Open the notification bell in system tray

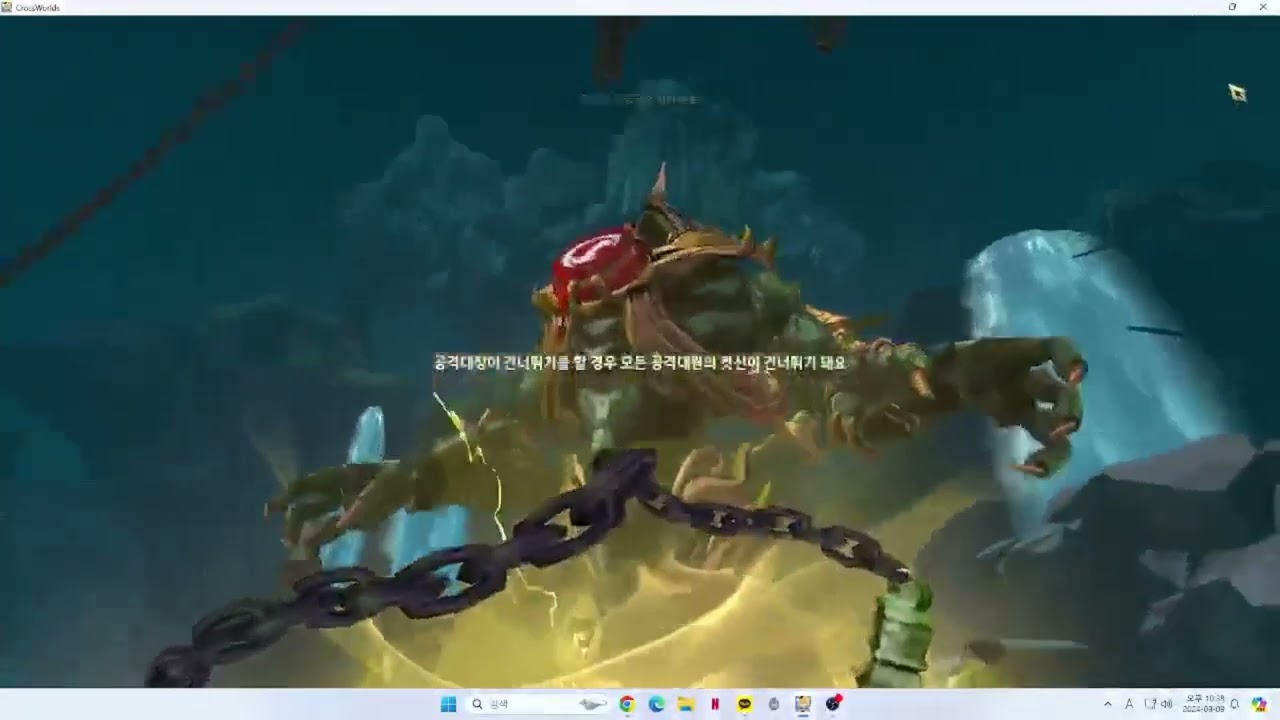[x=1235, y=704]
